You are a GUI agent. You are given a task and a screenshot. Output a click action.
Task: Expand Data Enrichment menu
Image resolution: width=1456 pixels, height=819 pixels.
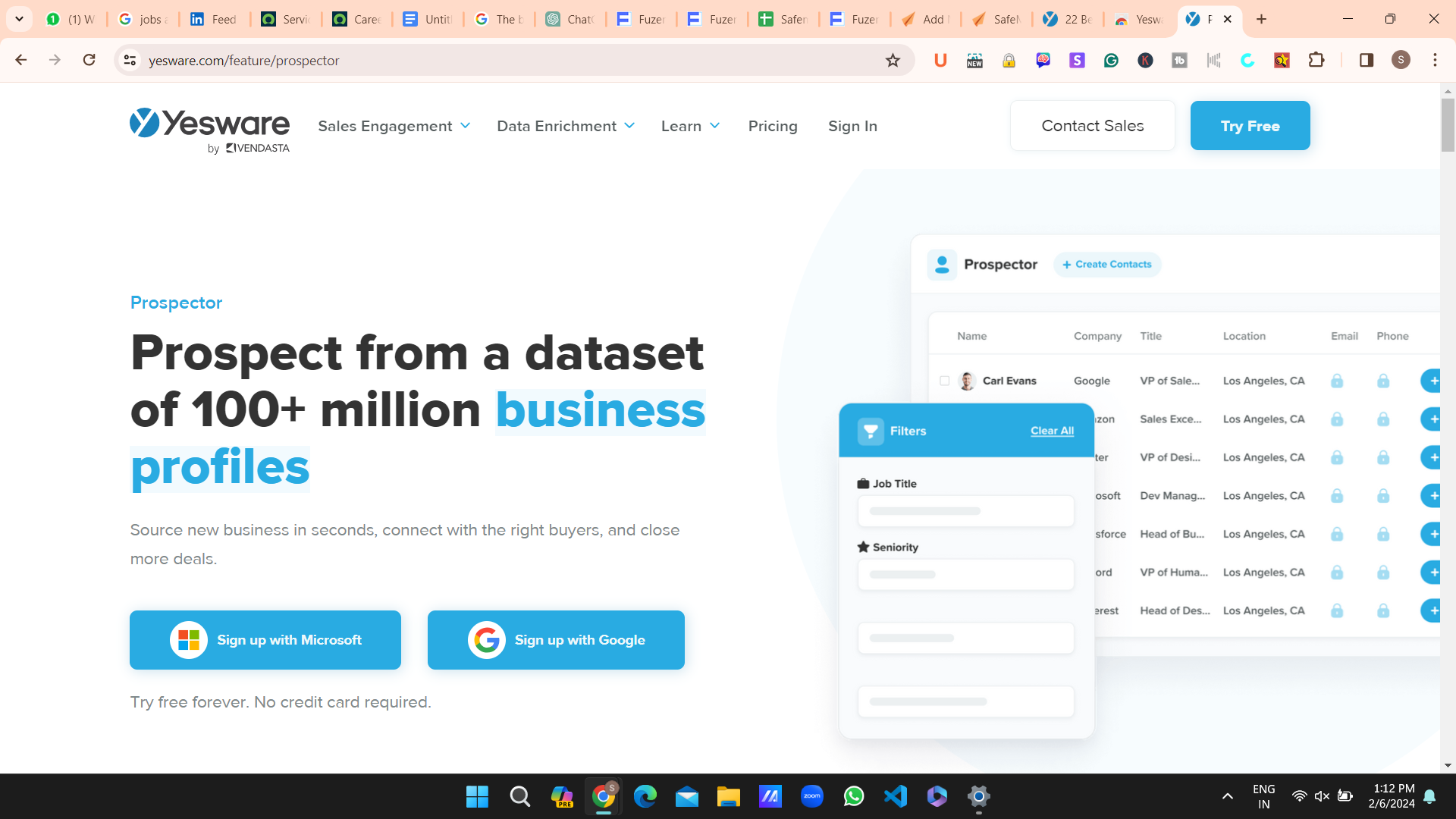[566, 126]
